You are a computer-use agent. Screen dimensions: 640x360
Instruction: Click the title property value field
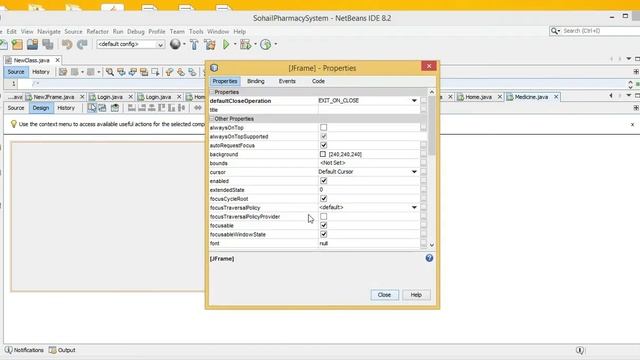coord(369,110)
